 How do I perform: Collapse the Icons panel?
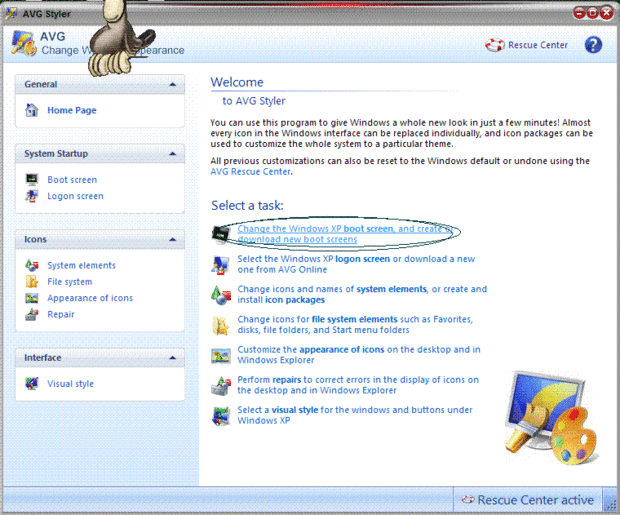172,239
